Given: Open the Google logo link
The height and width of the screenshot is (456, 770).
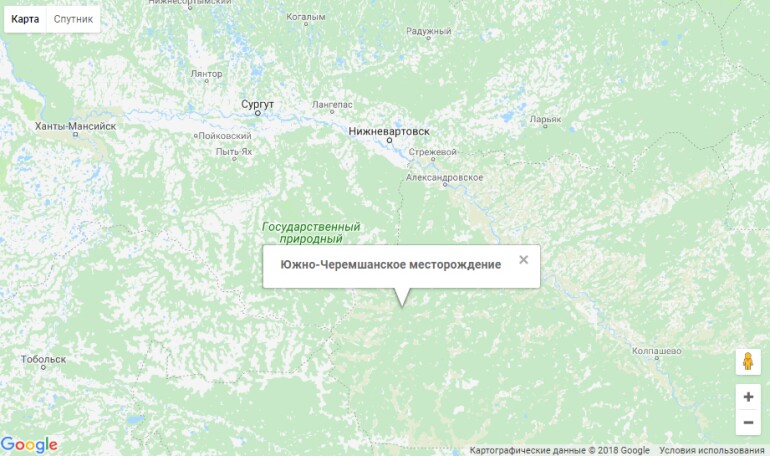Looking at the screenshot, I should (29, 445).
